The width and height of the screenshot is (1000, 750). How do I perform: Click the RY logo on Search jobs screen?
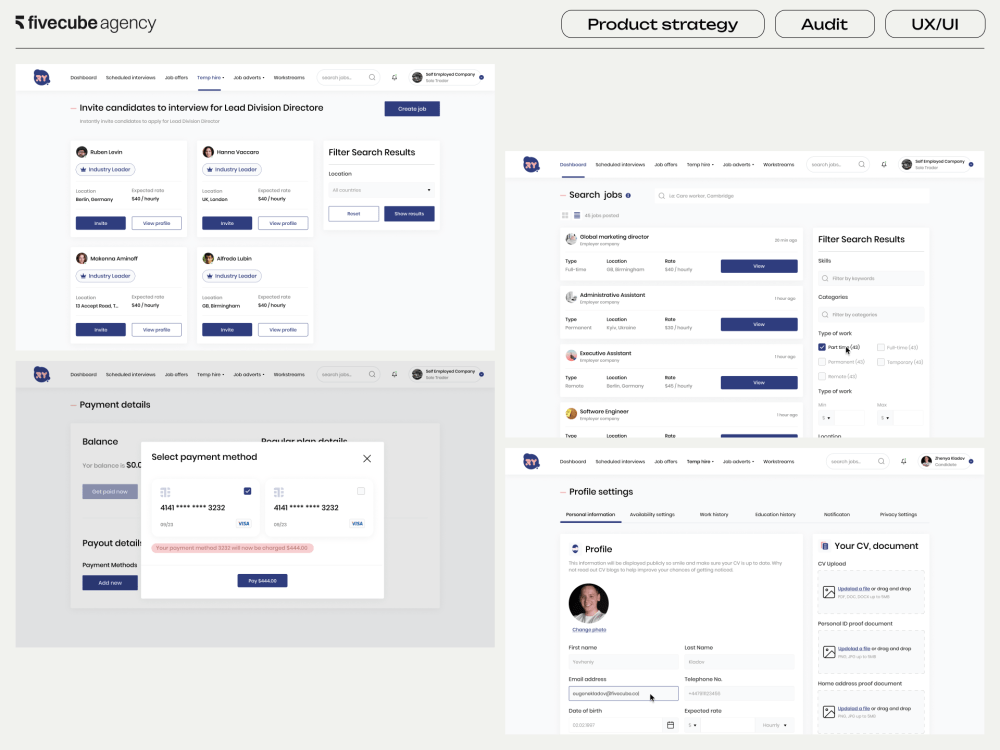(x=531, y=165)
